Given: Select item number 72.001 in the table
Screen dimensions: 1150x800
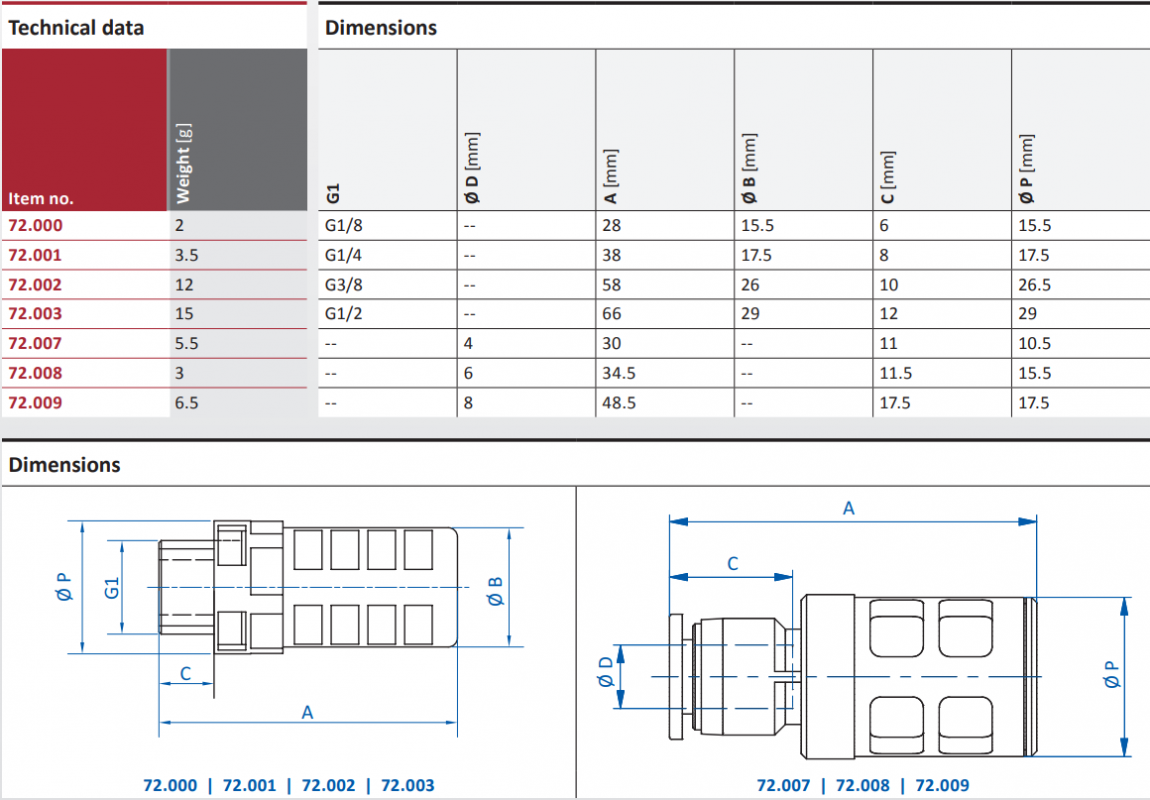Looking at the screenshot, I should click(35, 255).
